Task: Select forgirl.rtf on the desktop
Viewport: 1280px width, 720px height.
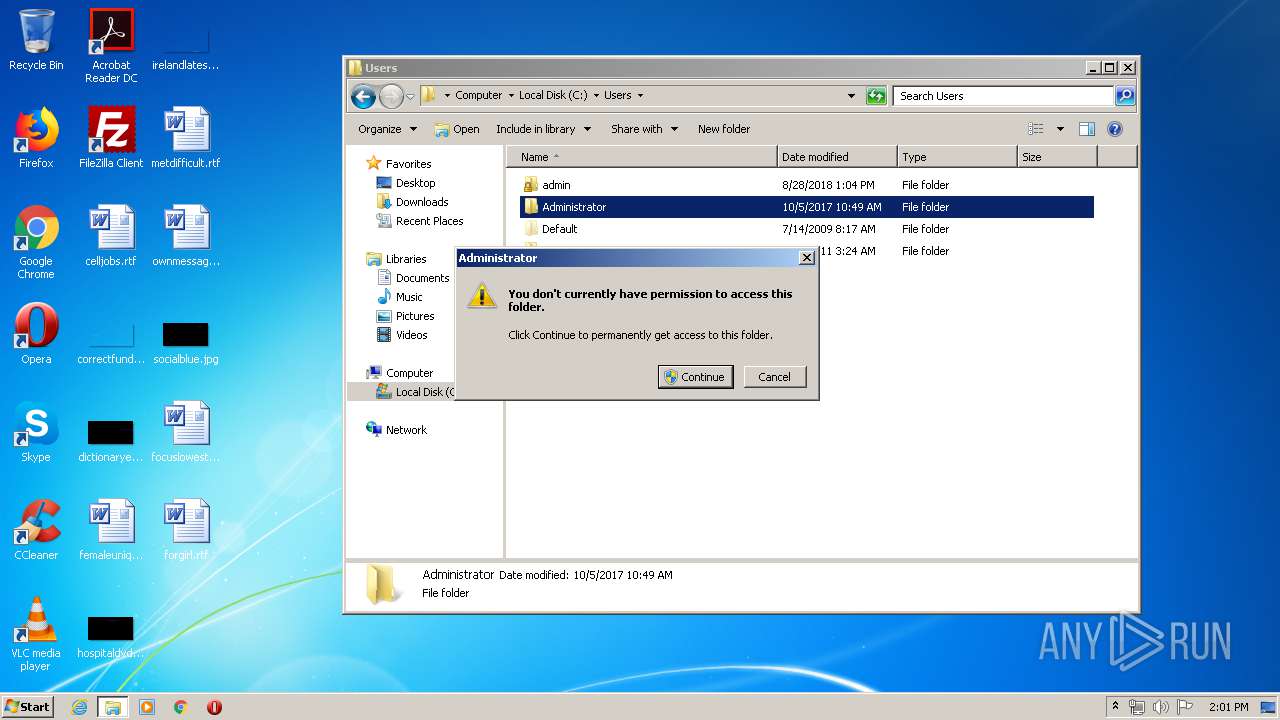Action: 186,530
